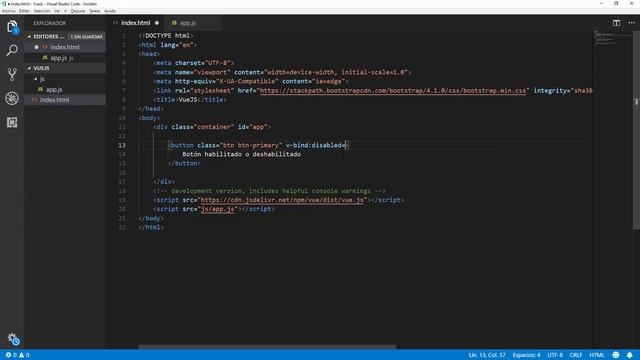The height and width of the screenshot is (360, 640).
Task: Click the code minimap preview
Action: click(612, 38)
